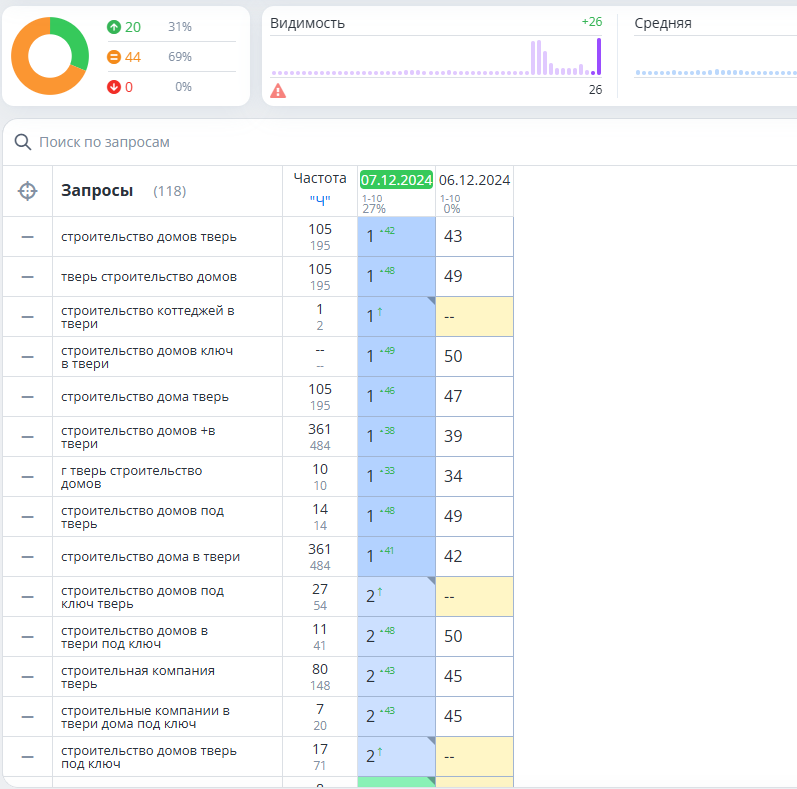Open query строительство домов тверь
Image resolution: width=797 pixels, height=789 pixels.
149,237
